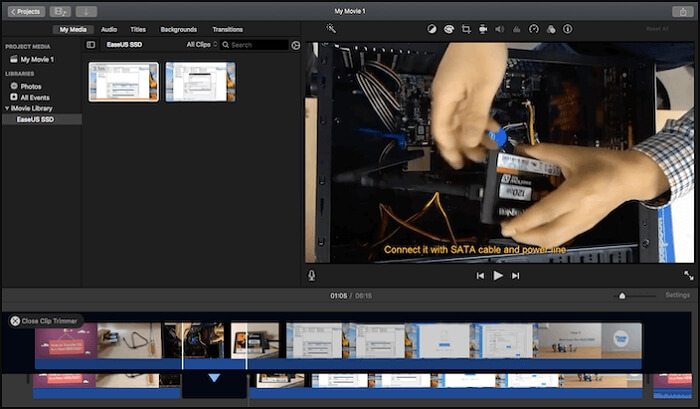
Task: Close the Clip Trimmer
Action: tap(15, 321)
